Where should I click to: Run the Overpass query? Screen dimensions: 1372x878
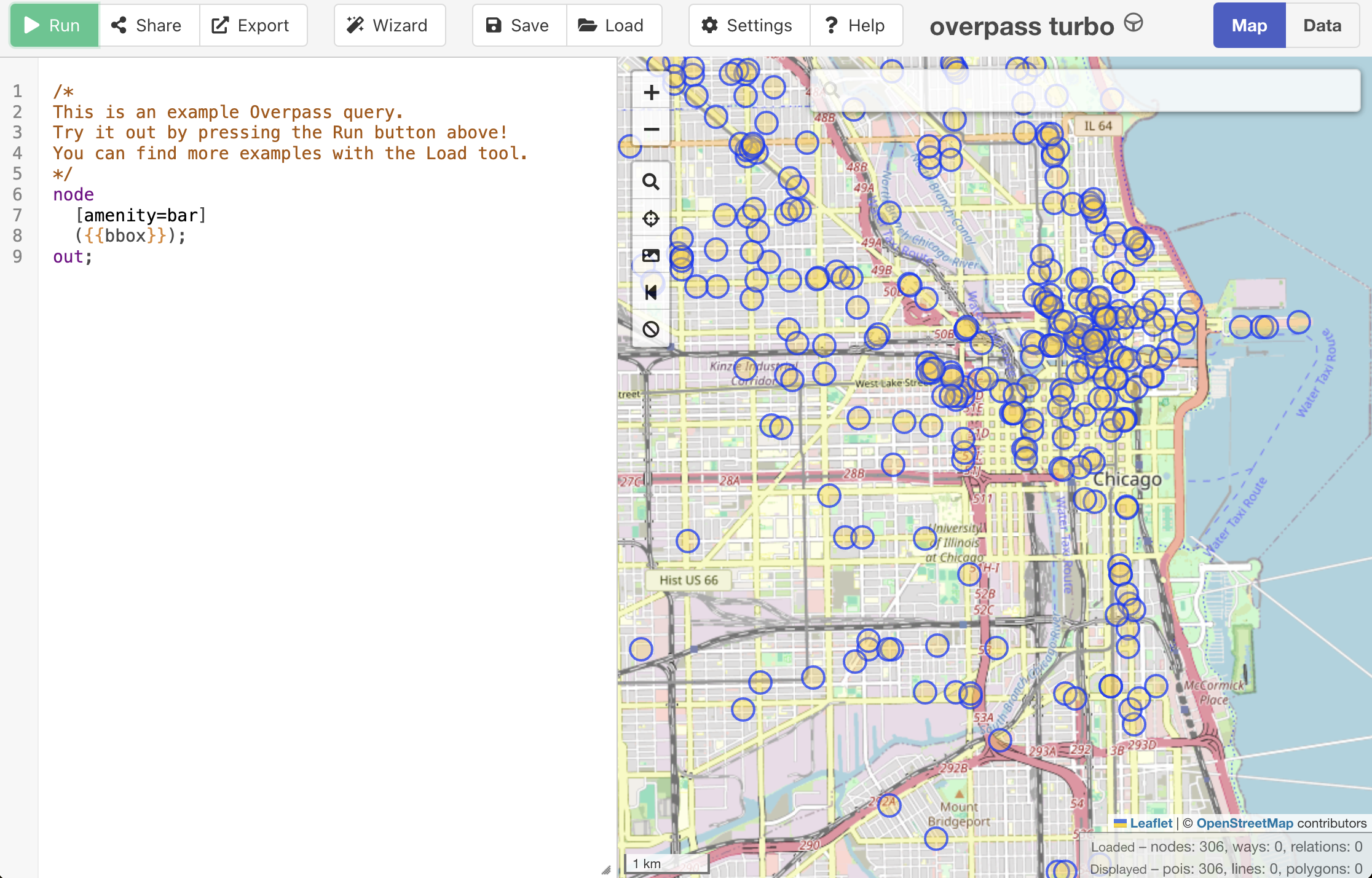click(54, 25)
